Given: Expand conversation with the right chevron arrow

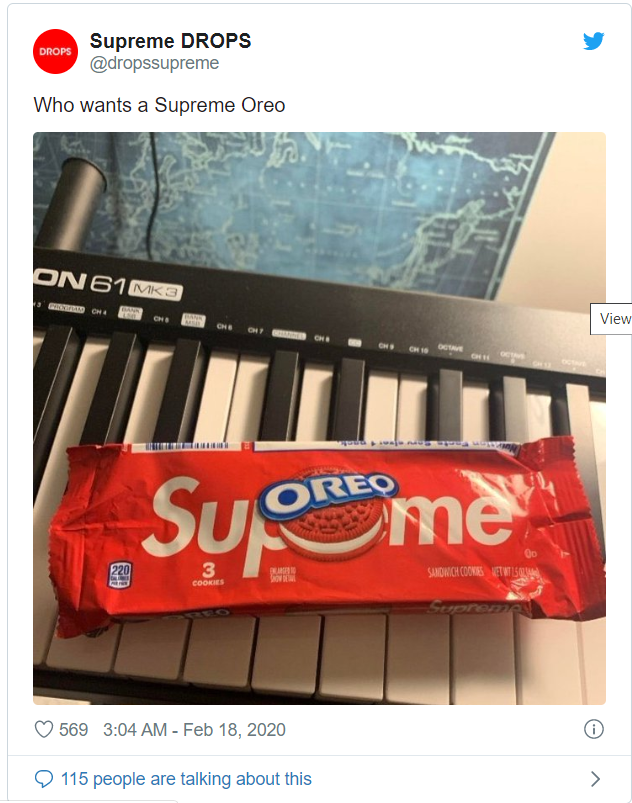Looking at the screenshot, I should tap(595, 779).
